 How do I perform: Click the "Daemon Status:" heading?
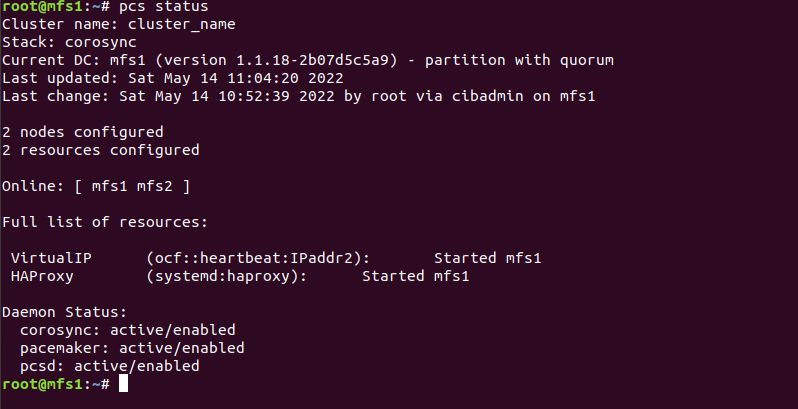pyautogui.click(x=64, y=312)
